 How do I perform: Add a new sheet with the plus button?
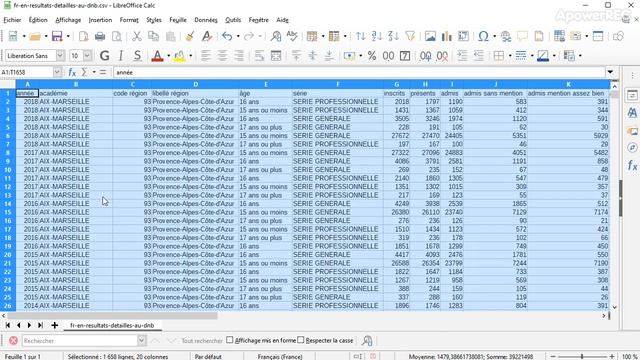(x=55, y=325)
